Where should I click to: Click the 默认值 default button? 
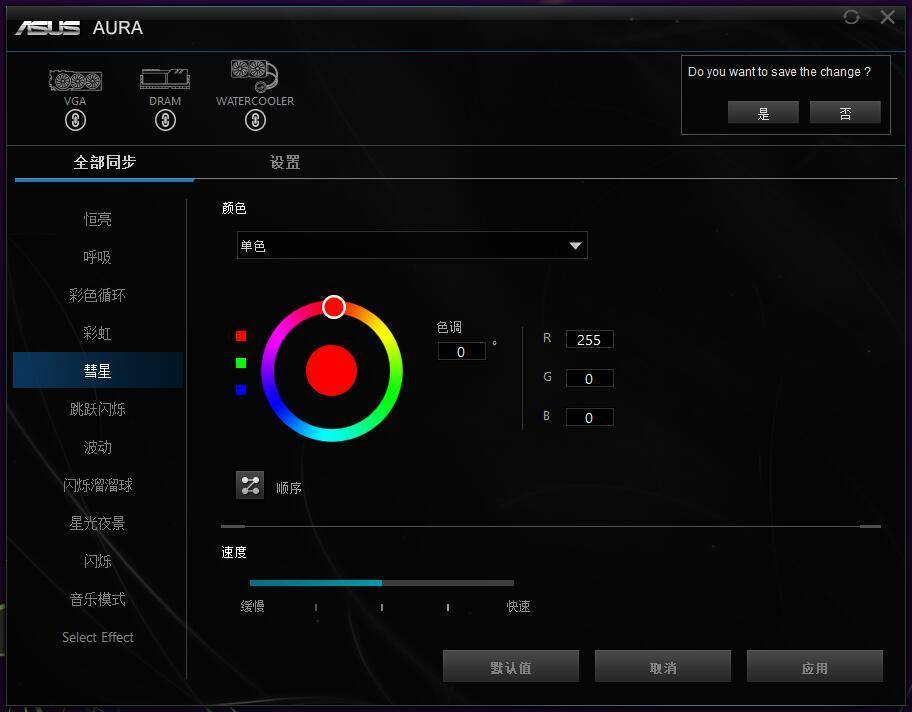pyautogui.click(x=511, y=666)
